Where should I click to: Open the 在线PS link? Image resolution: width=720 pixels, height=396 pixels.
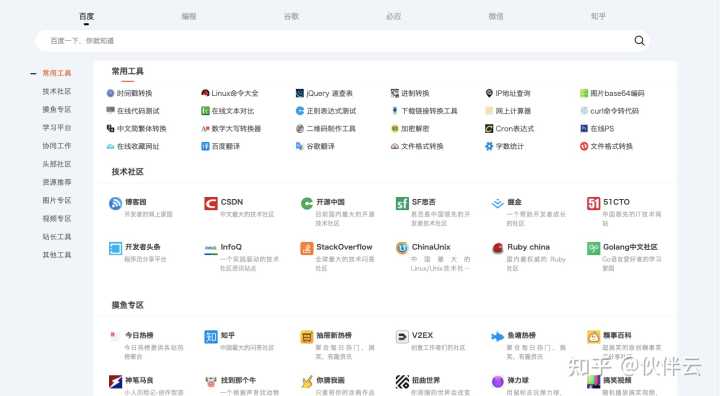click(597, 129)
